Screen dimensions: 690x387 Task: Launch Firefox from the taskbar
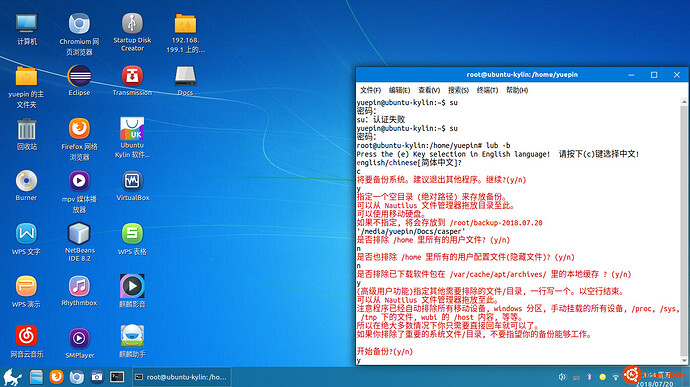(x=56, y=377)
